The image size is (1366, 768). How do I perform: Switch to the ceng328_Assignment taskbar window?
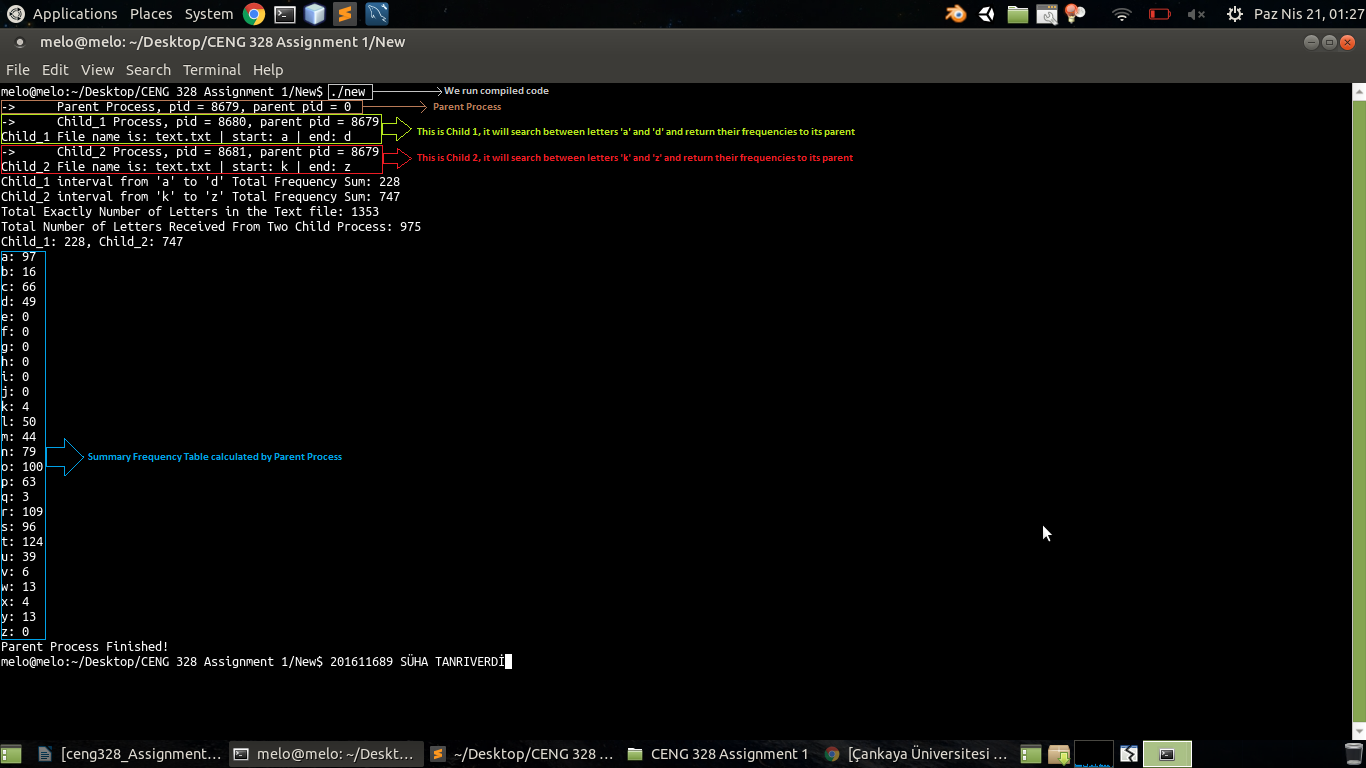point(129,754)
